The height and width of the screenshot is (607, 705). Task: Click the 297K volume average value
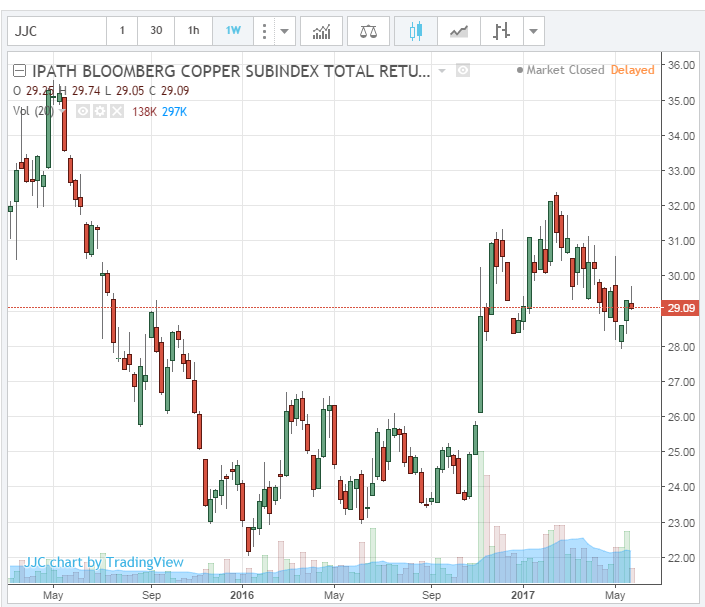(174, 112)
